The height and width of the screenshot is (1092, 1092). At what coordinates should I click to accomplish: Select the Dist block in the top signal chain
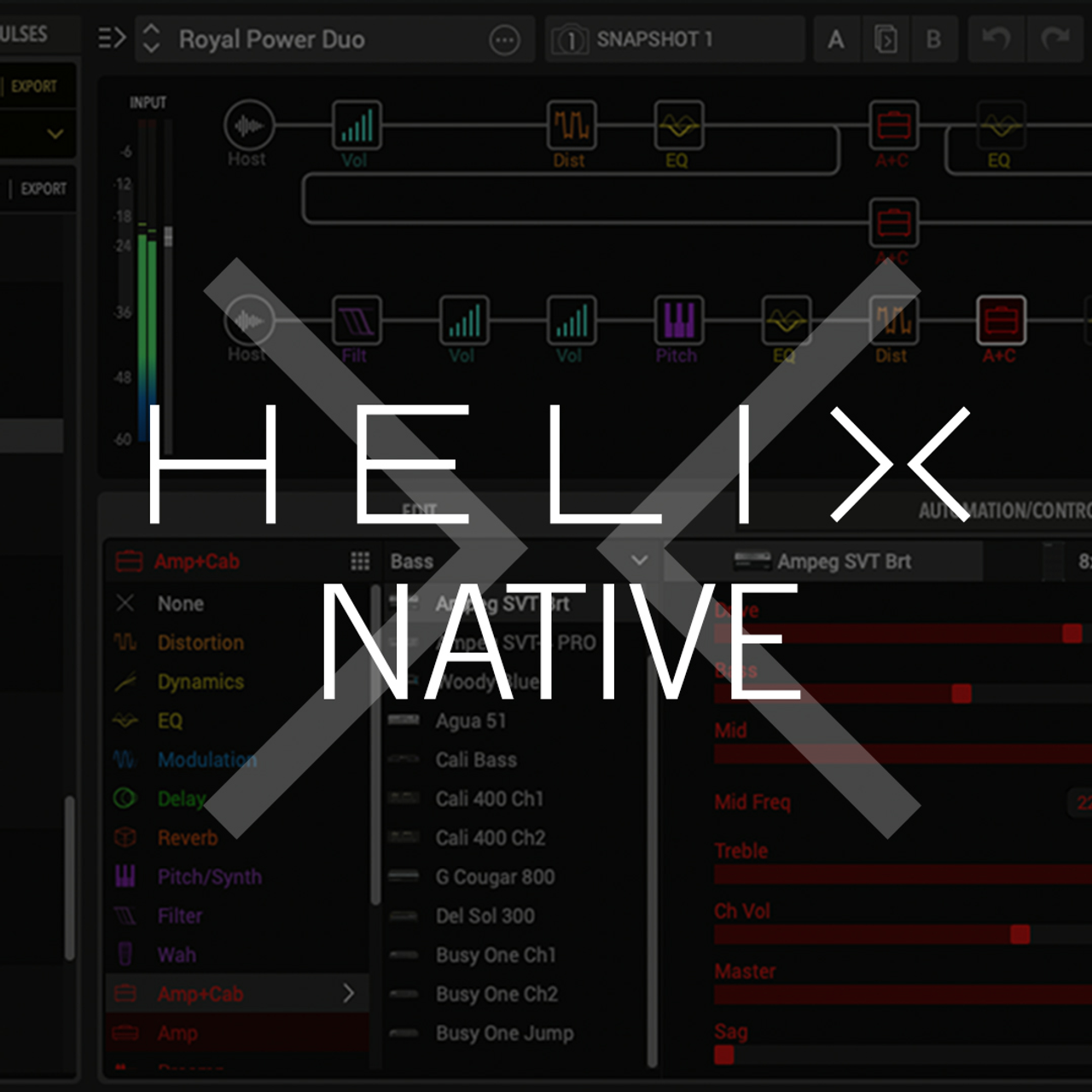click(571, 125)
